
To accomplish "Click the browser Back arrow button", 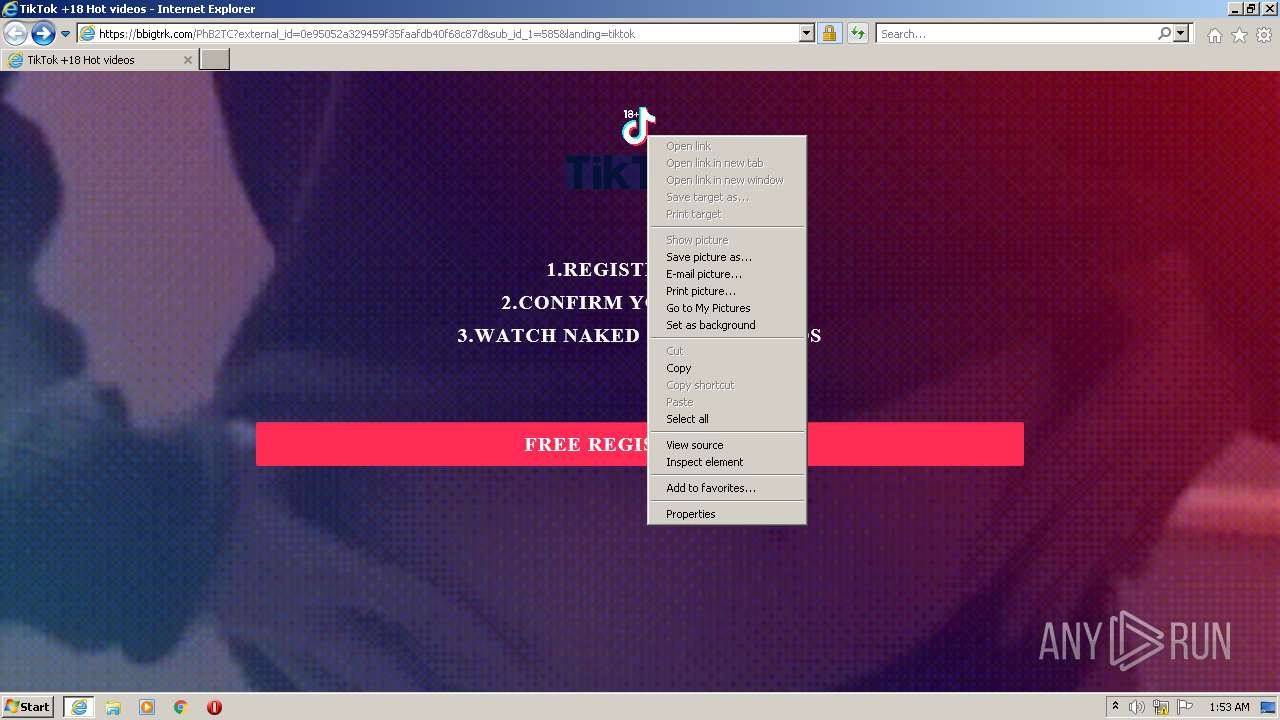I will click(x=15, y=34).
